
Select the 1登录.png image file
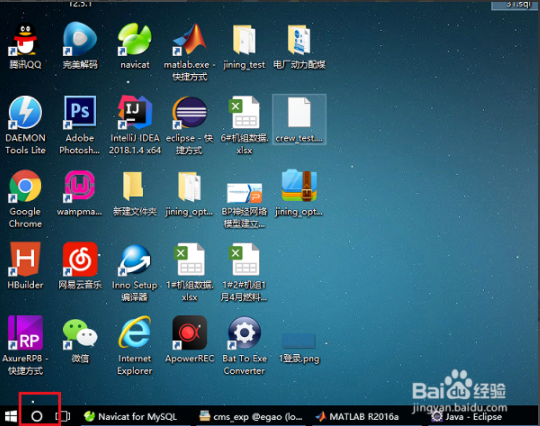[x=299, y=348]
